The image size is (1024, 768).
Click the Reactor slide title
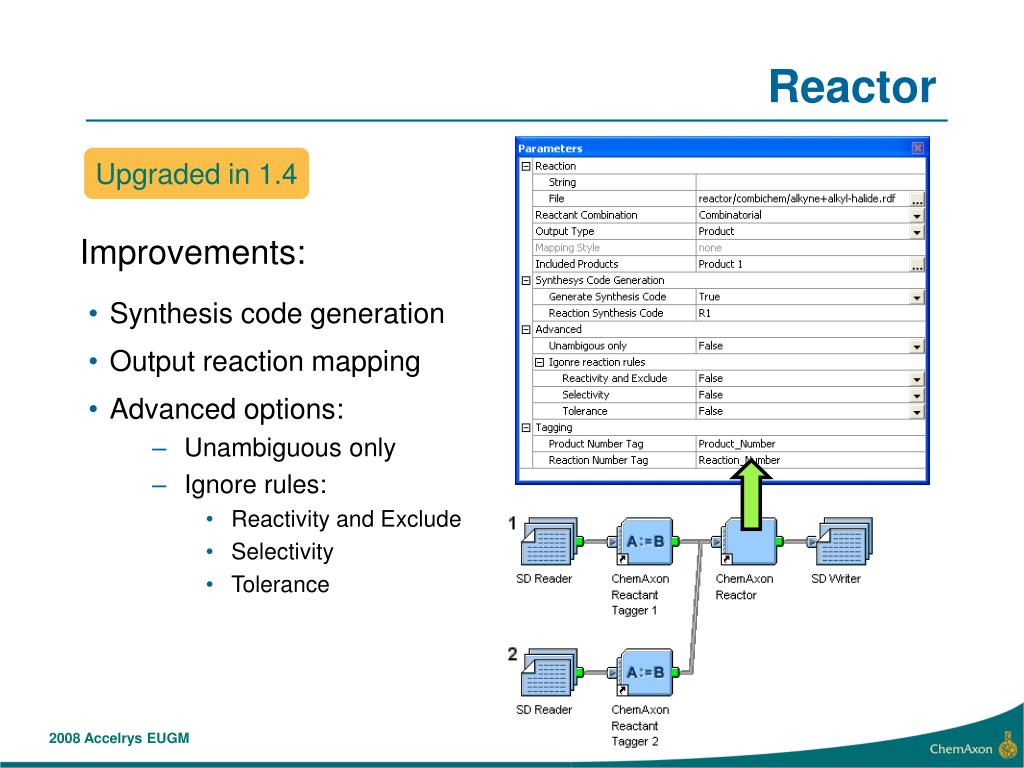click(852, 87)
